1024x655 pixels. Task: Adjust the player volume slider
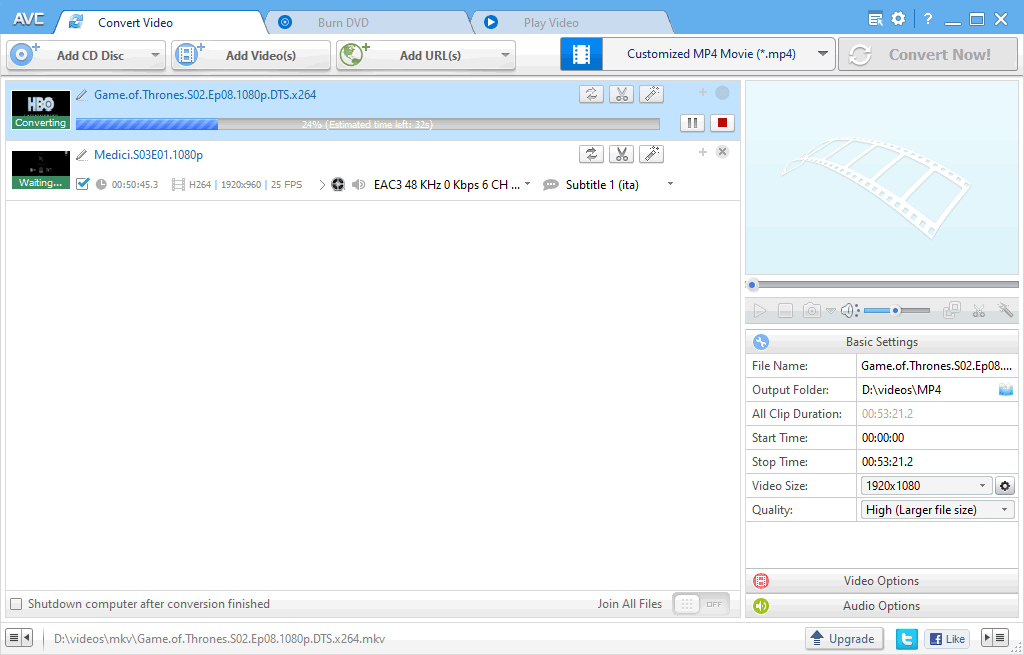coord(897,311)
